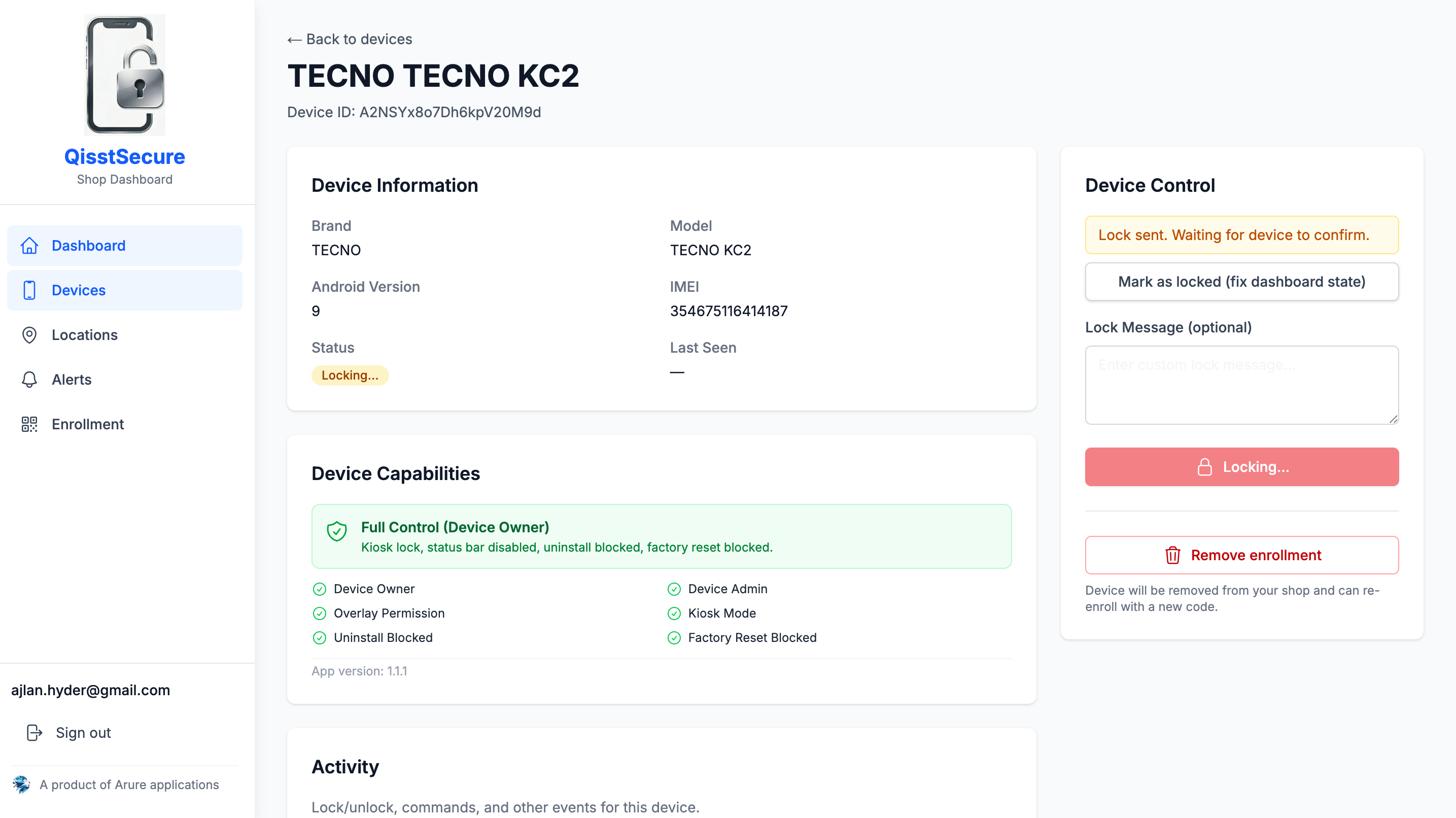Go to the Enrollment page
The image size is (1456, 818).
88,424
